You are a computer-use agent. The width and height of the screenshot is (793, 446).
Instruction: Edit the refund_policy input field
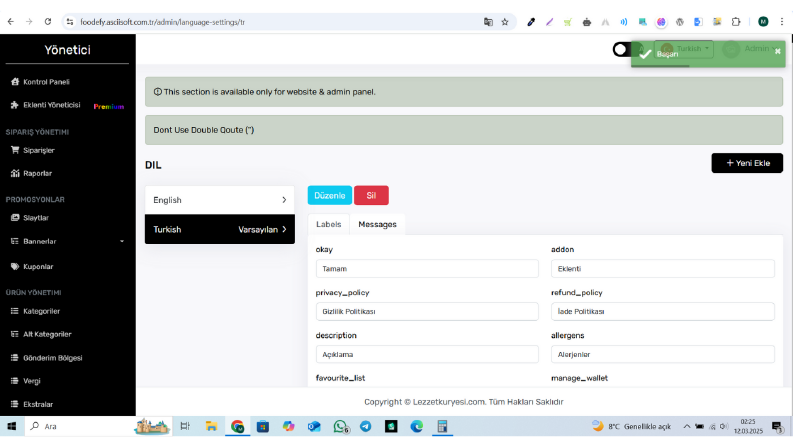(x=663, y=311)
